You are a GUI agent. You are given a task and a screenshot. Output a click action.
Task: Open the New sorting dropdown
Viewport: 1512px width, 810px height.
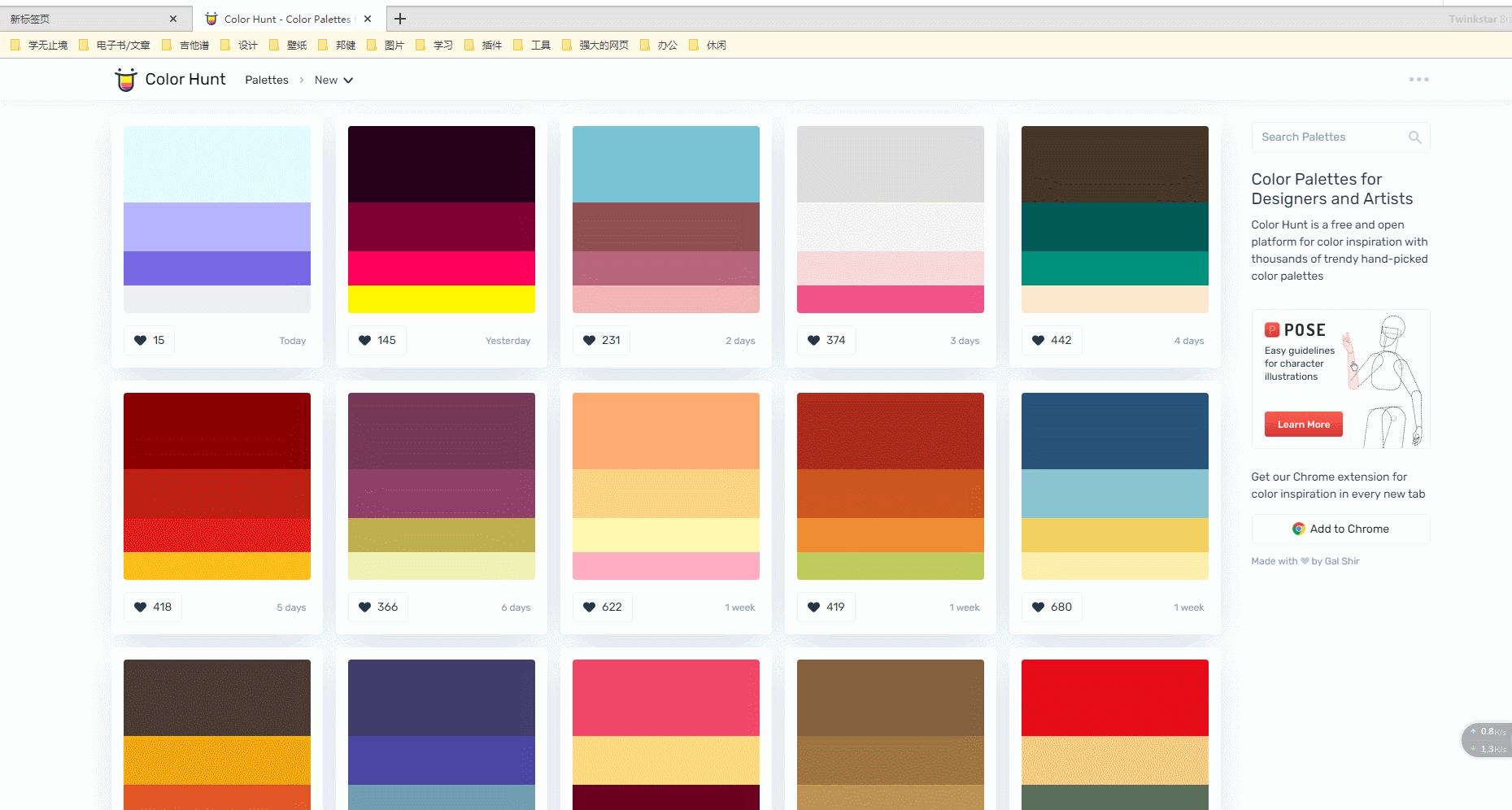(333, 80)
